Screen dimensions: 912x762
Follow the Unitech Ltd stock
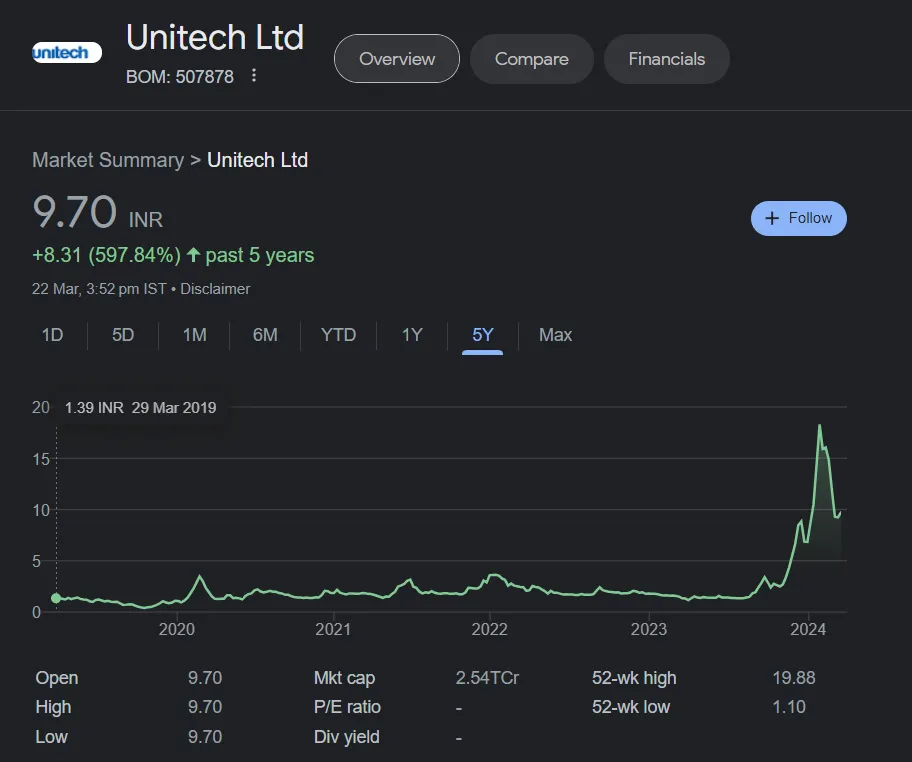click(799, 218)
